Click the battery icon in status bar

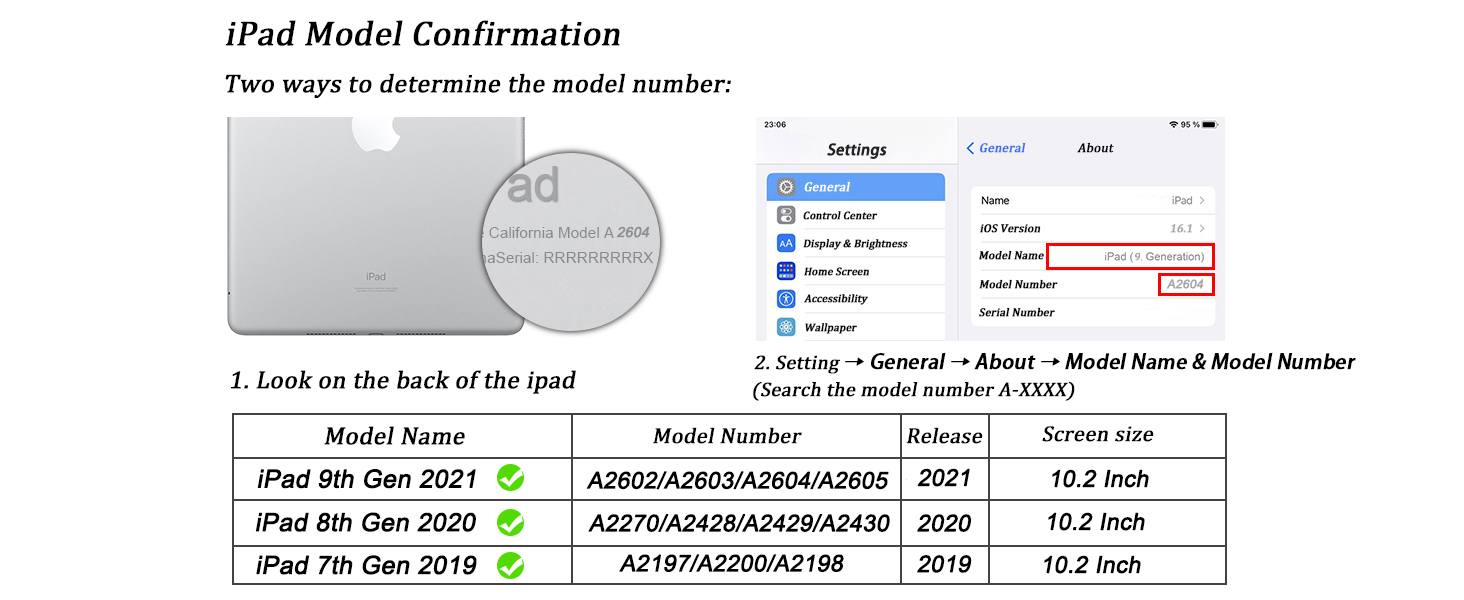(x=1209, y=125)
